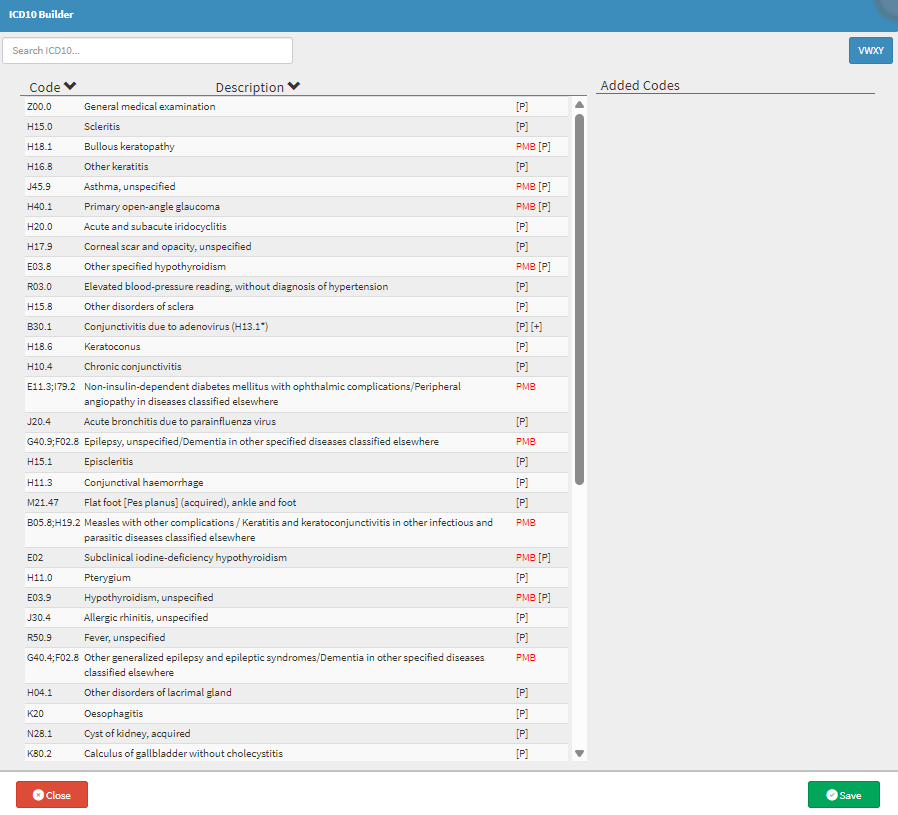Click the [+] marker on Conjunctivitis due to adenovirus
The image size is (898, 815).
pos(537,327)
